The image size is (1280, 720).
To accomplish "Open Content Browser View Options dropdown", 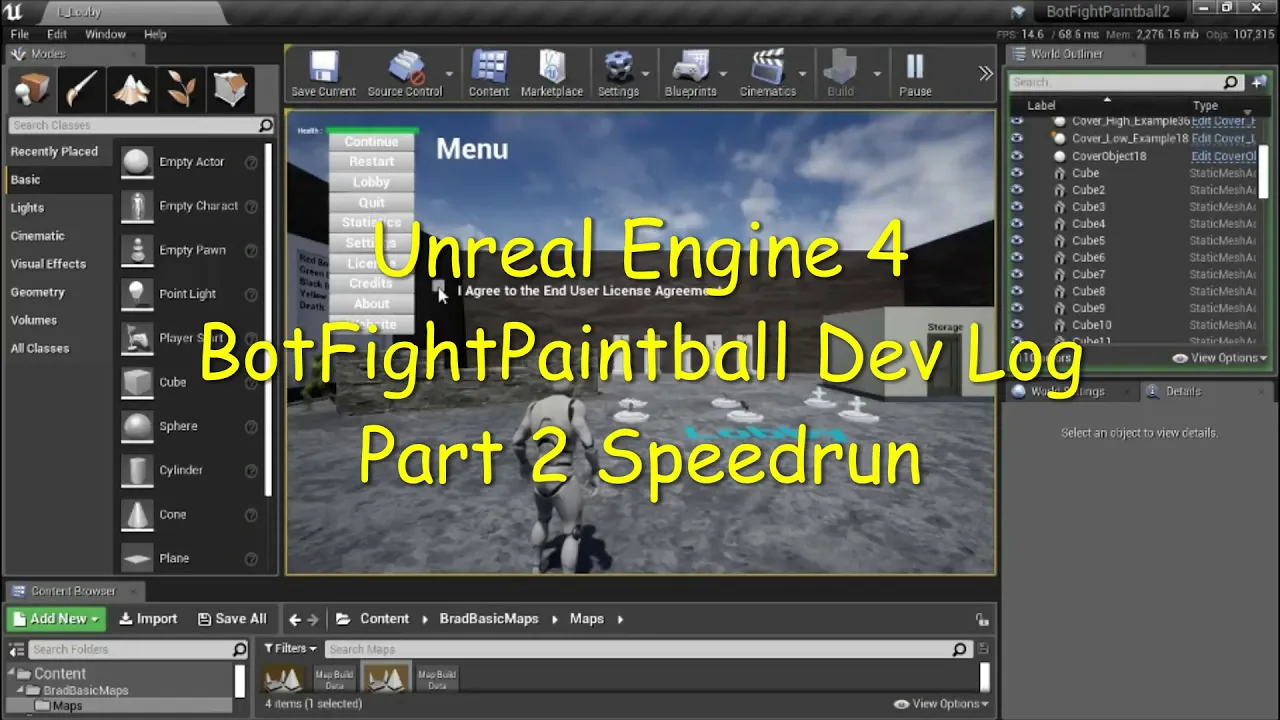I will pos(941,704).
